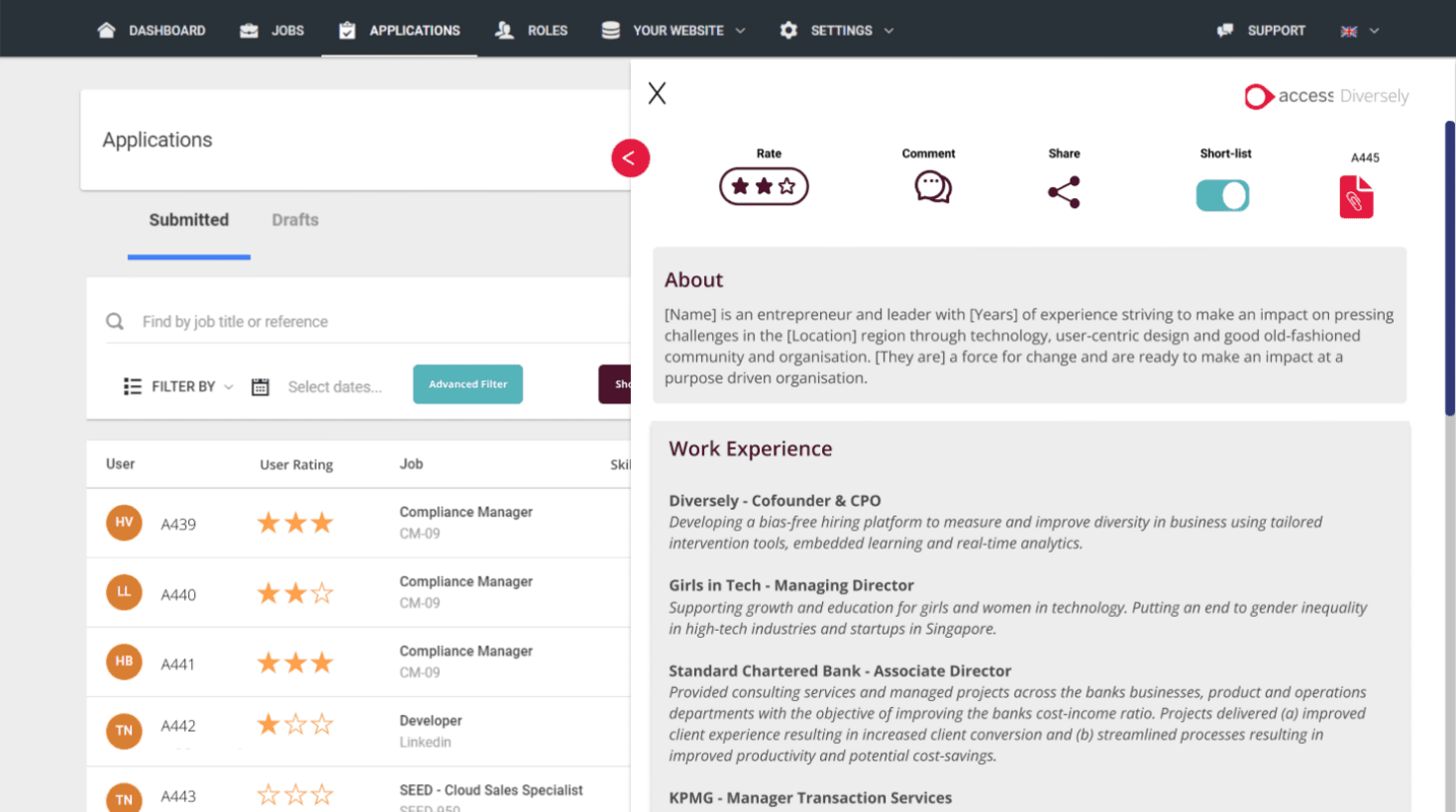Viewport: 1456px width, 812px height.
Task: Expand the Filter By dropdown
Action: [178, 386]
